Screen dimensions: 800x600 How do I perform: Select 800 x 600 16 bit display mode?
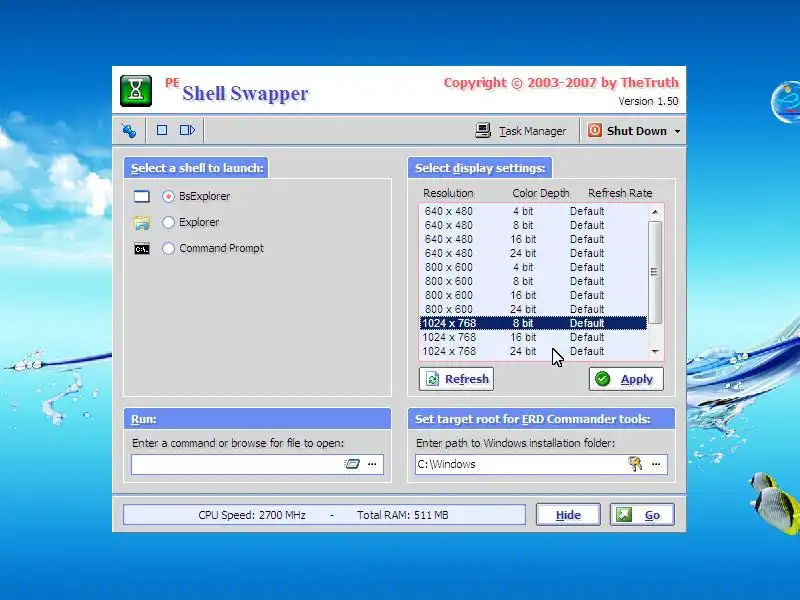533,295
